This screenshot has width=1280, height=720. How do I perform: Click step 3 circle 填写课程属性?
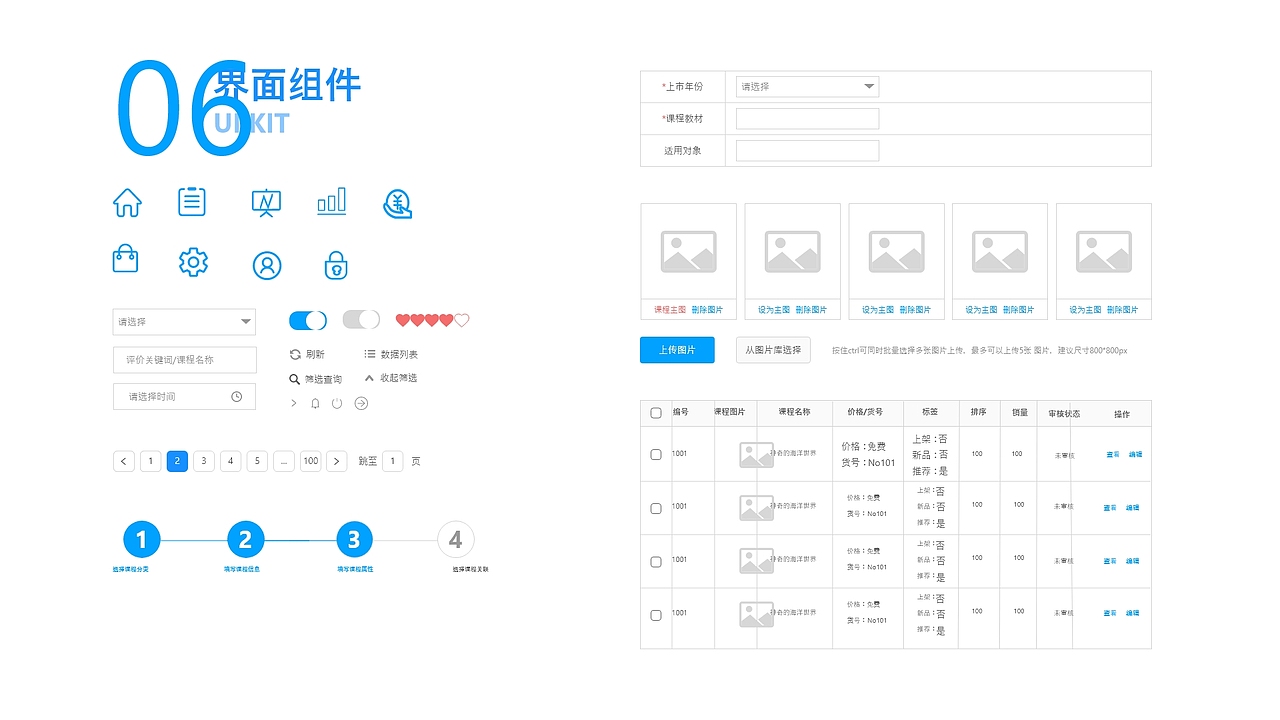[x=354, y=540]
